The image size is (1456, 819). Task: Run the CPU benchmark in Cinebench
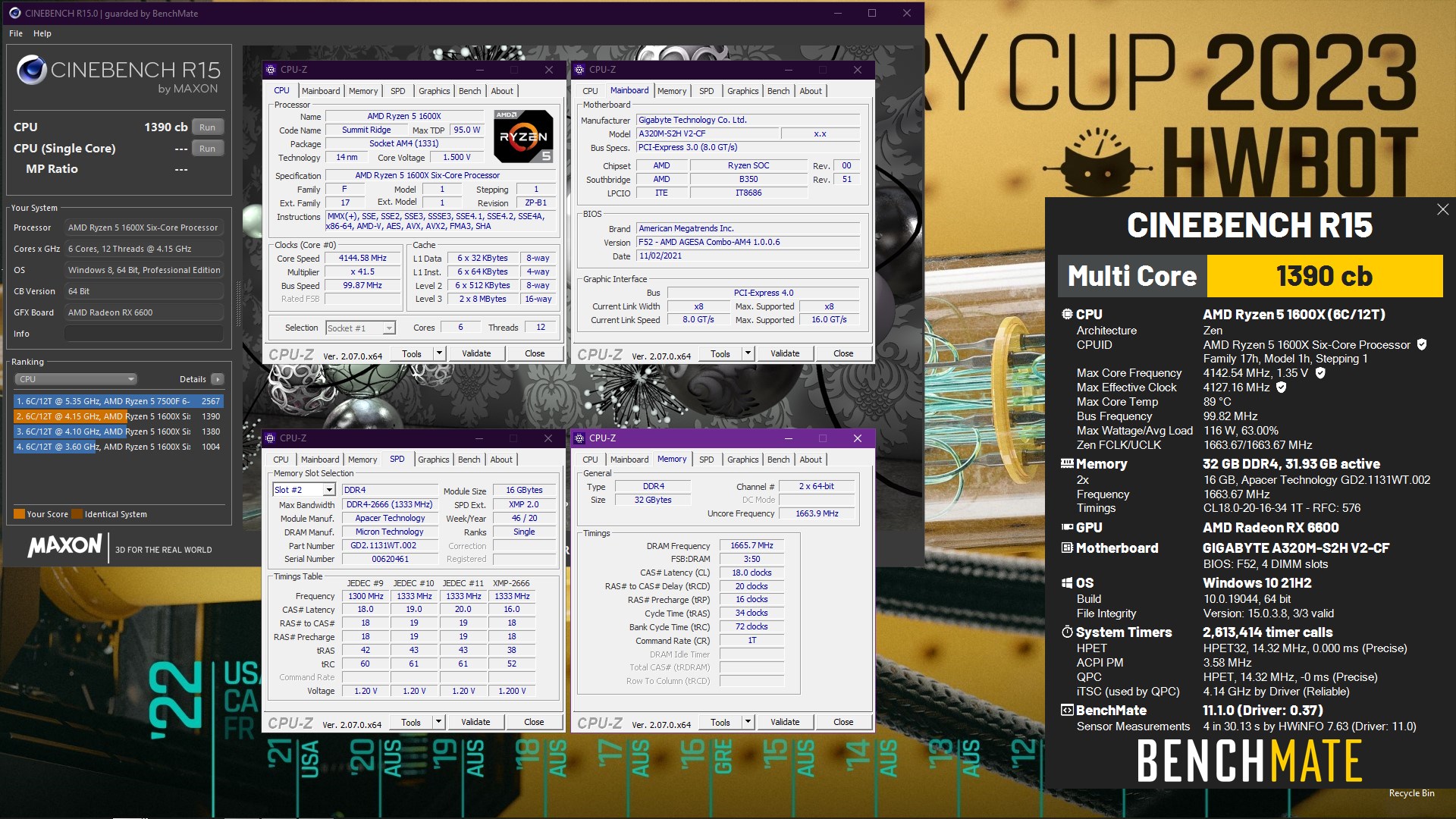pyautogui.click(x=208, y=127)
